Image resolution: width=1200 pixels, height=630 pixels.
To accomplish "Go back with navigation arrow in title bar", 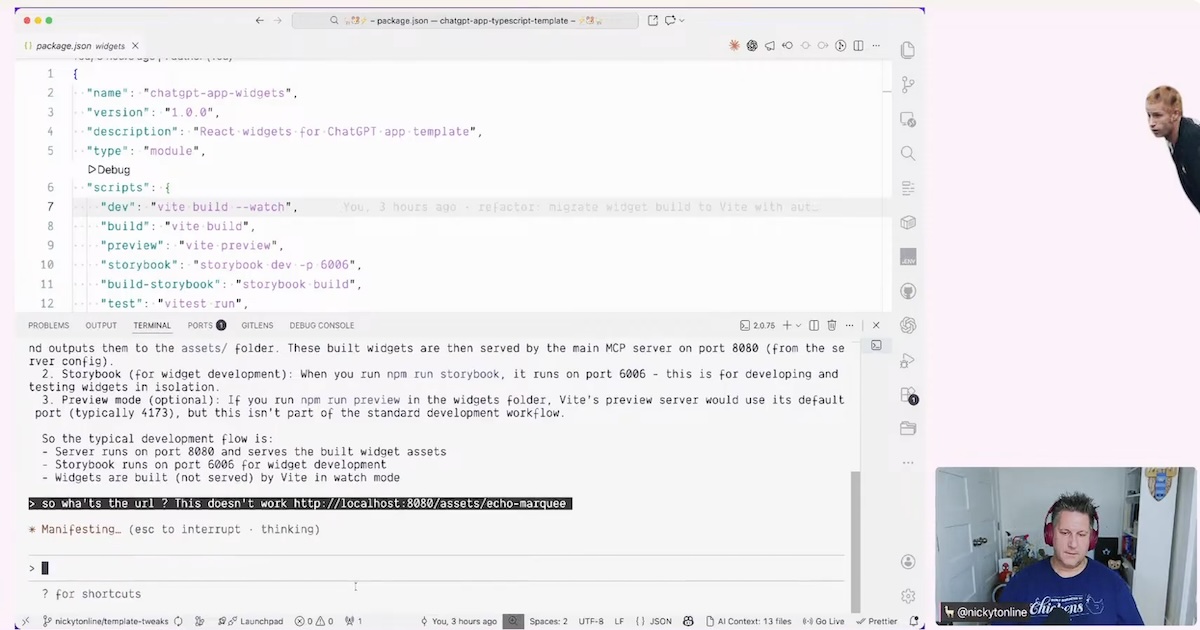I will point(260,20).
